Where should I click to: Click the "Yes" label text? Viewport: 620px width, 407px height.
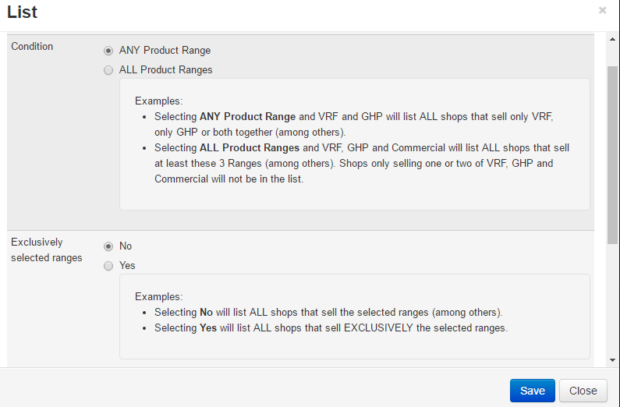(128, 266)
